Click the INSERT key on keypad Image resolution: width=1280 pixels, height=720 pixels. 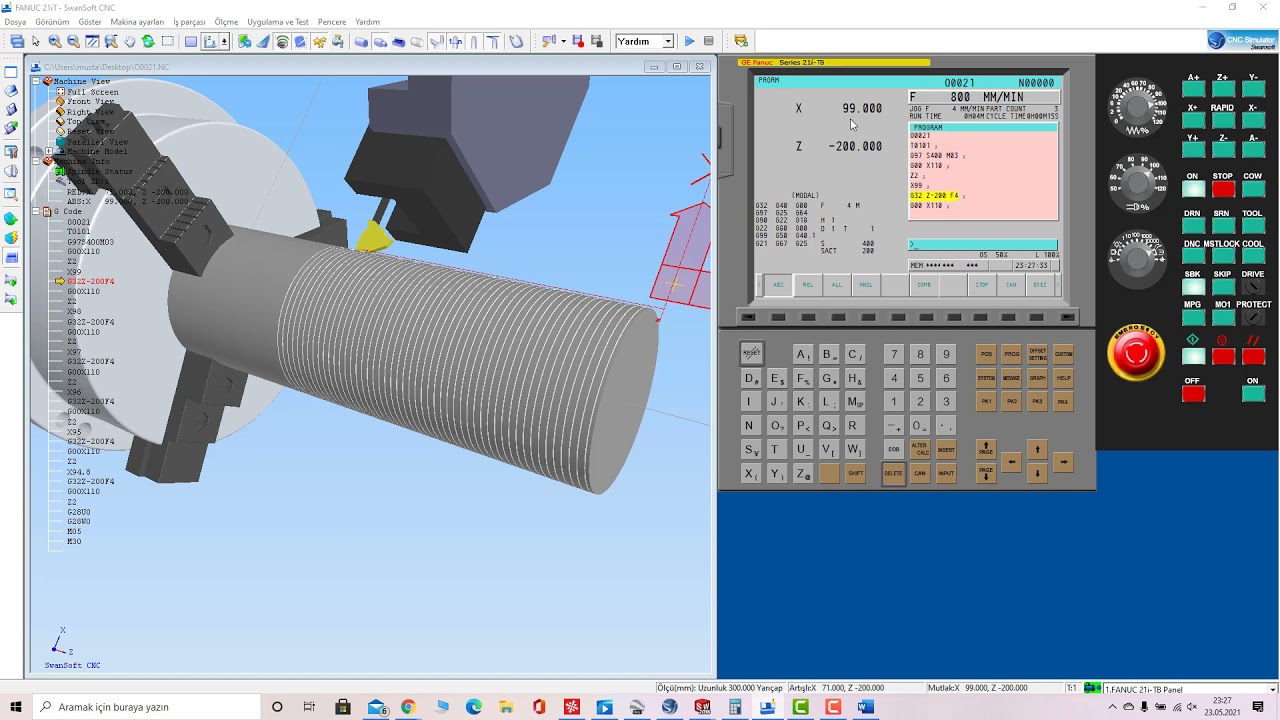[x=946, y=449]
